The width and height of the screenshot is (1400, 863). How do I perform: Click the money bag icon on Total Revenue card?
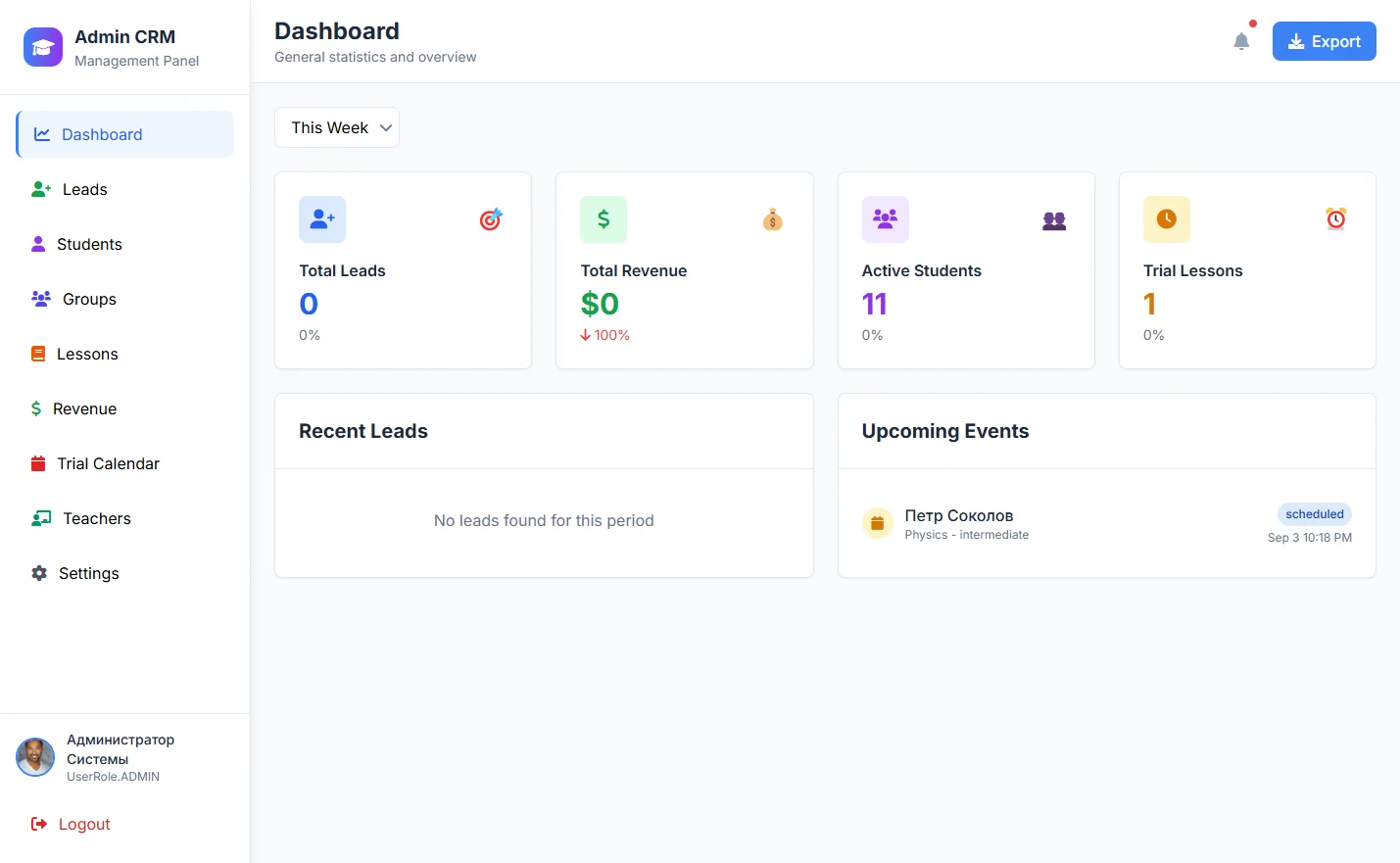(773, 219)
